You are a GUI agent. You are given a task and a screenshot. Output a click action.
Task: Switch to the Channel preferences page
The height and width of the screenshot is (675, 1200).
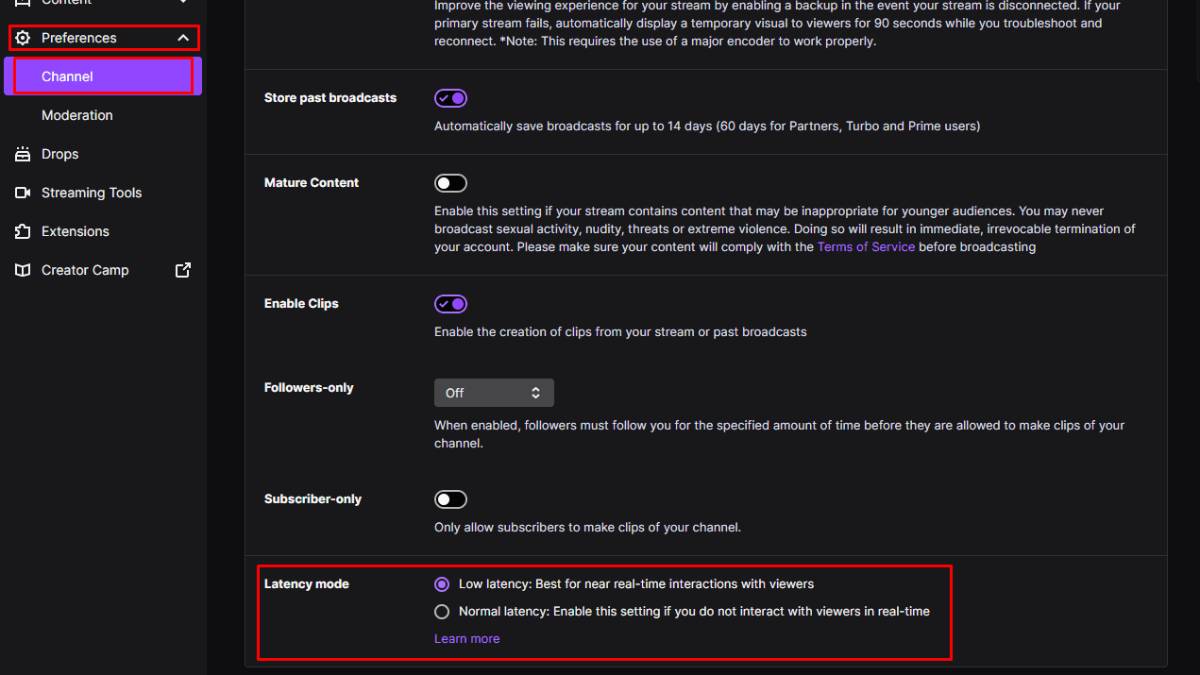coord(66,75)
